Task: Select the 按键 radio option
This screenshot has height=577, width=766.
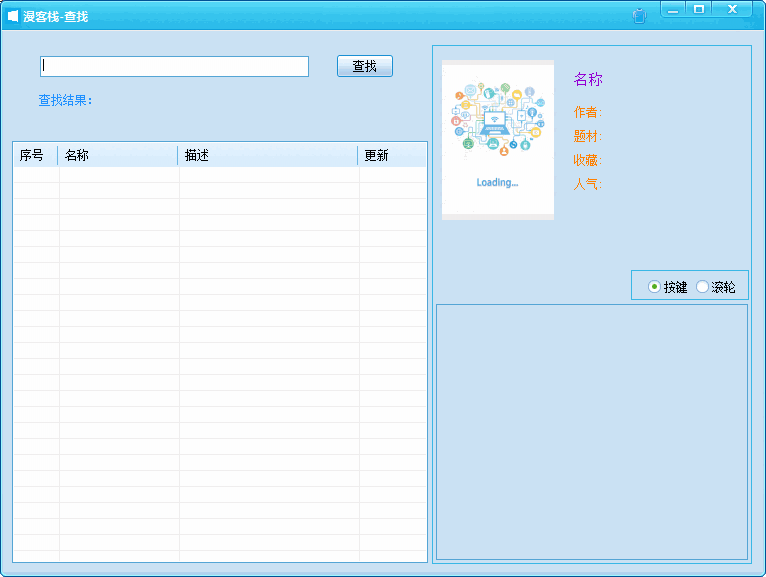Action: 654,287
